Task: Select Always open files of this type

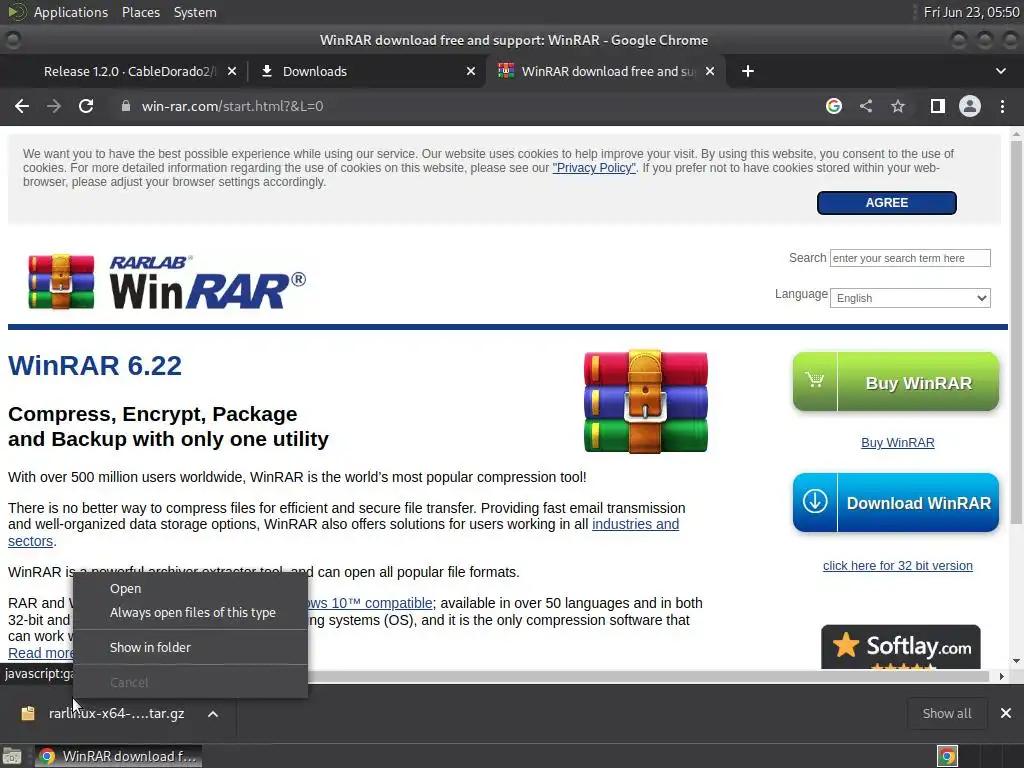Action: [193, 613]
